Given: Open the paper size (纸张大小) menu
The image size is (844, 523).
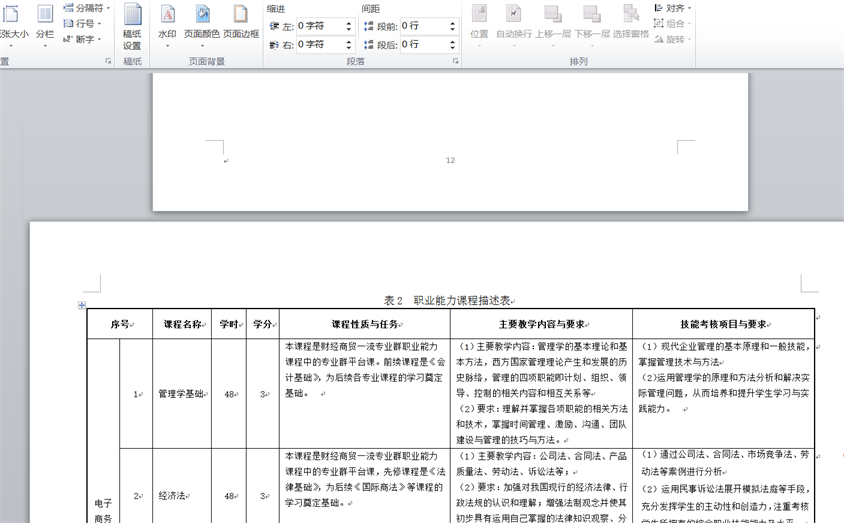Looking at the screenshot, I should click(12, 23).
